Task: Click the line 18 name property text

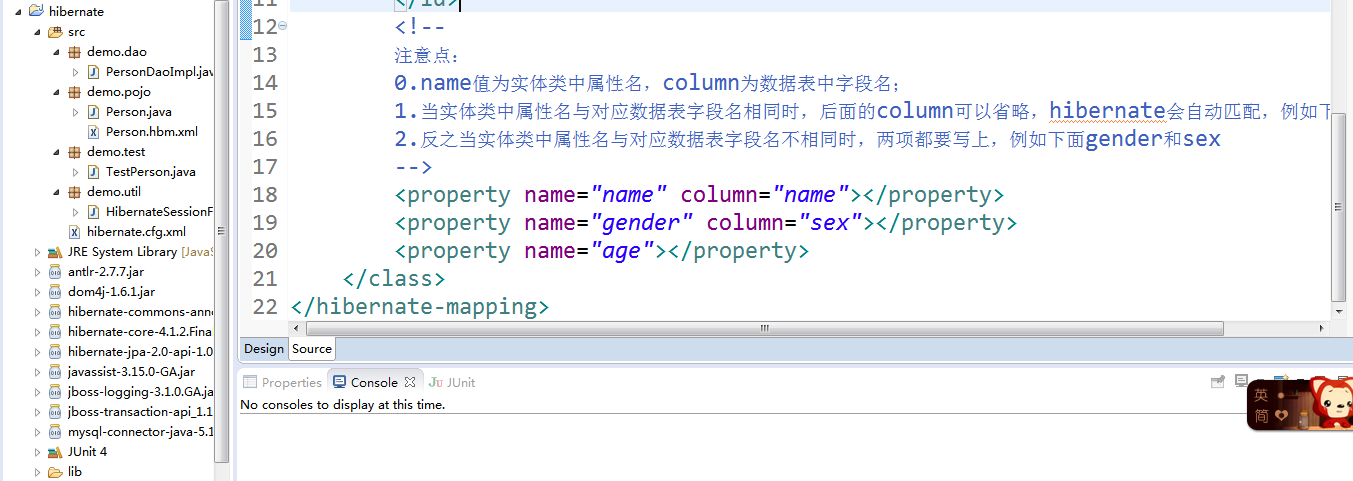Action: point(699,194)
